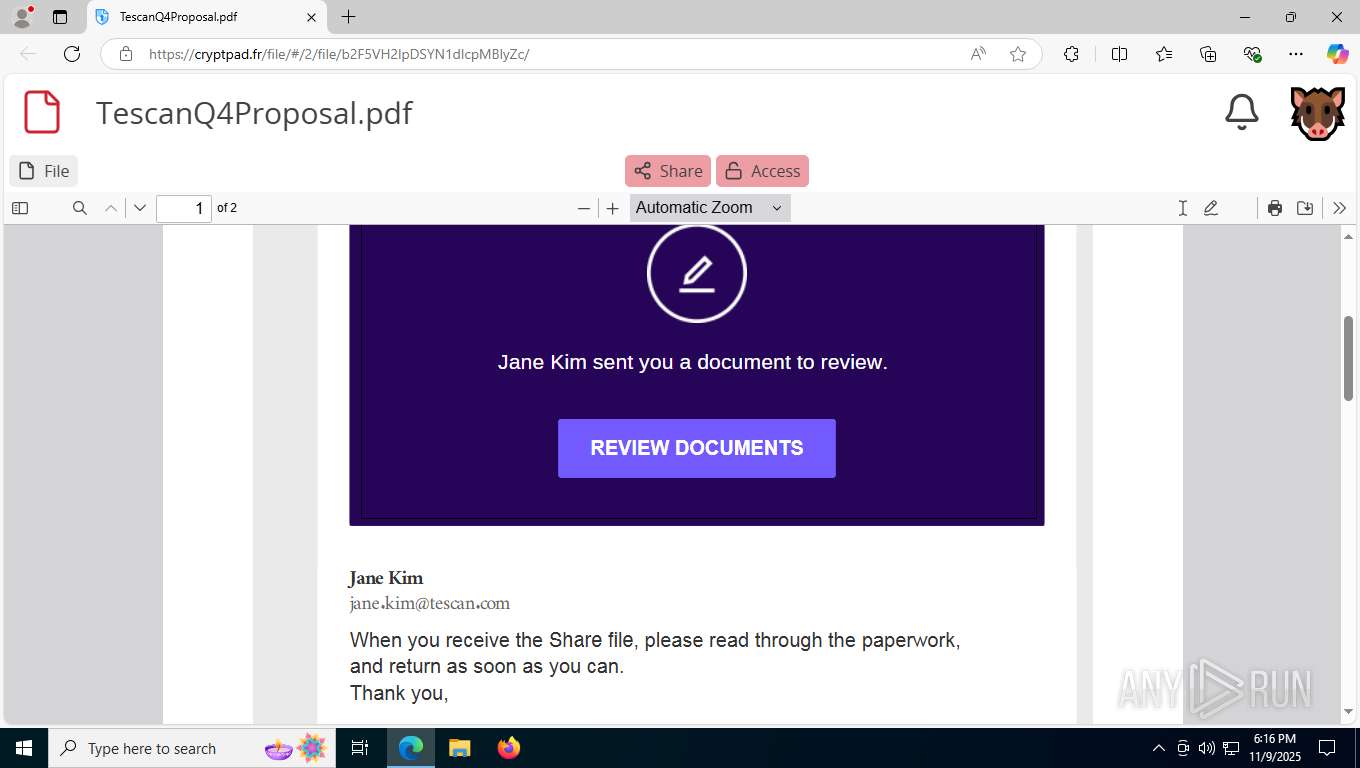Click the red CryptPad file logo
This screenshot has height=768, width=1360.
tap(42, 112)
